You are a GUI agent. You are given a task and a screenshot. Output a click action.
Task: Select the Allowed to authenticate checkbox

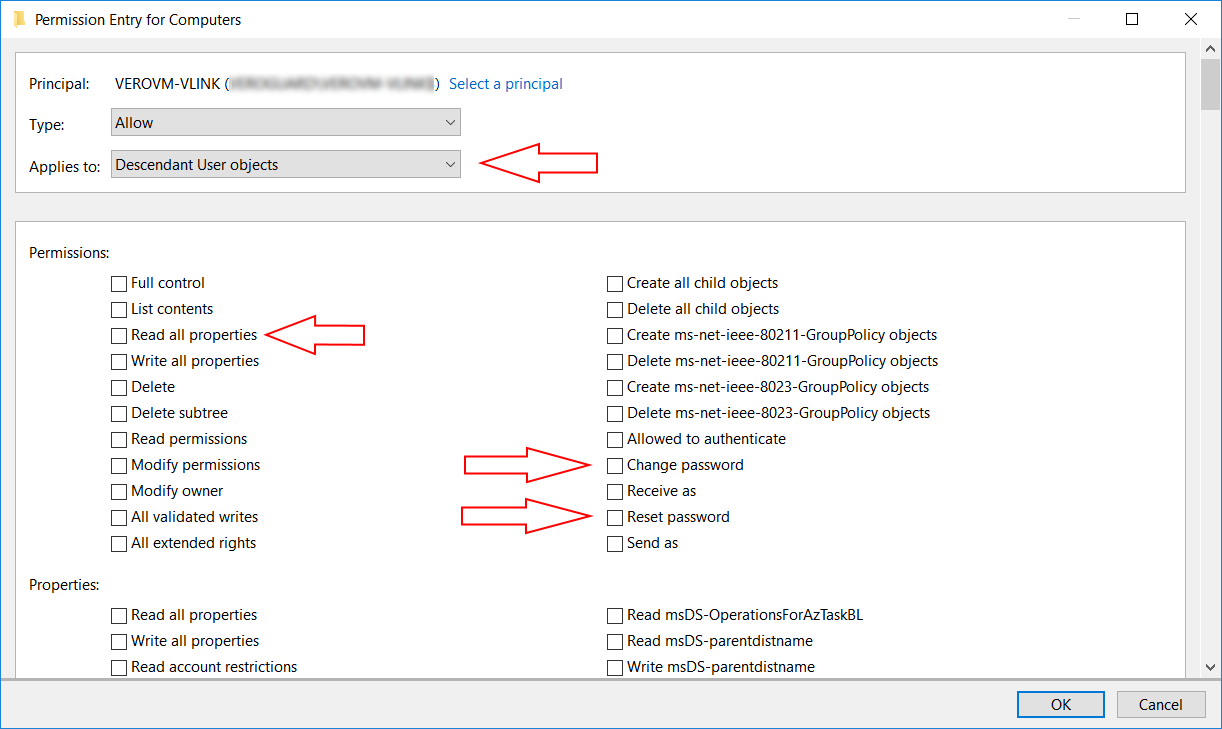coord(616,440)
